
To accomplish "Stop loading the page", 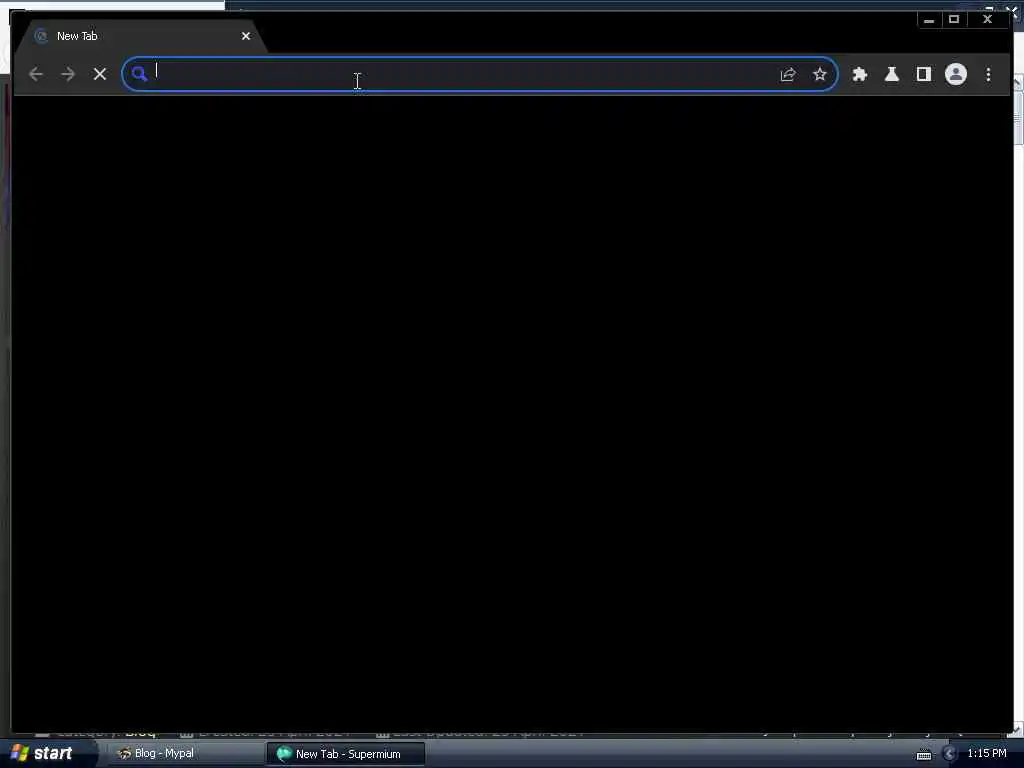I will (x=100, y=74).
